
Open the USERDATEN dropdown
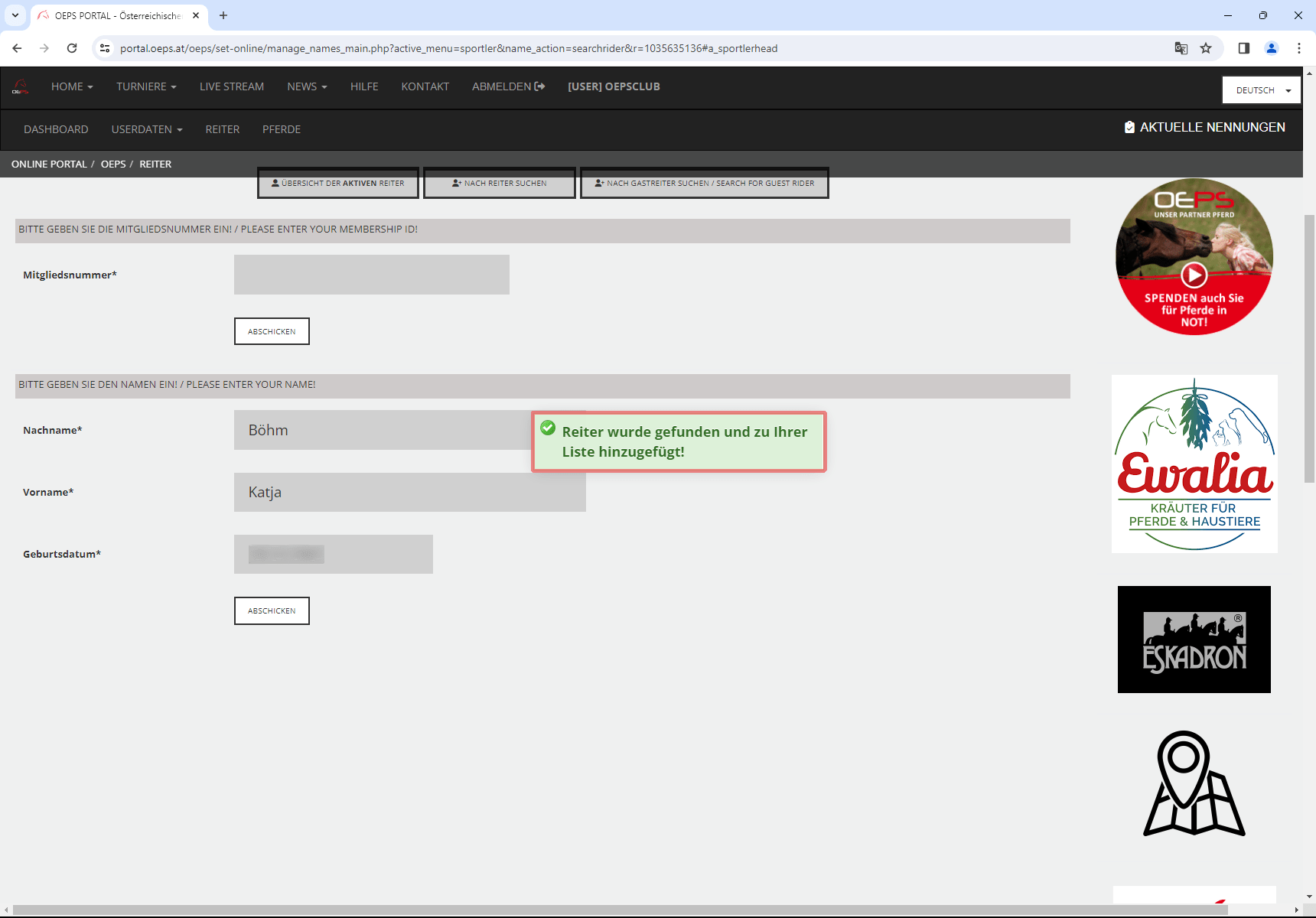tap(147, 129)
